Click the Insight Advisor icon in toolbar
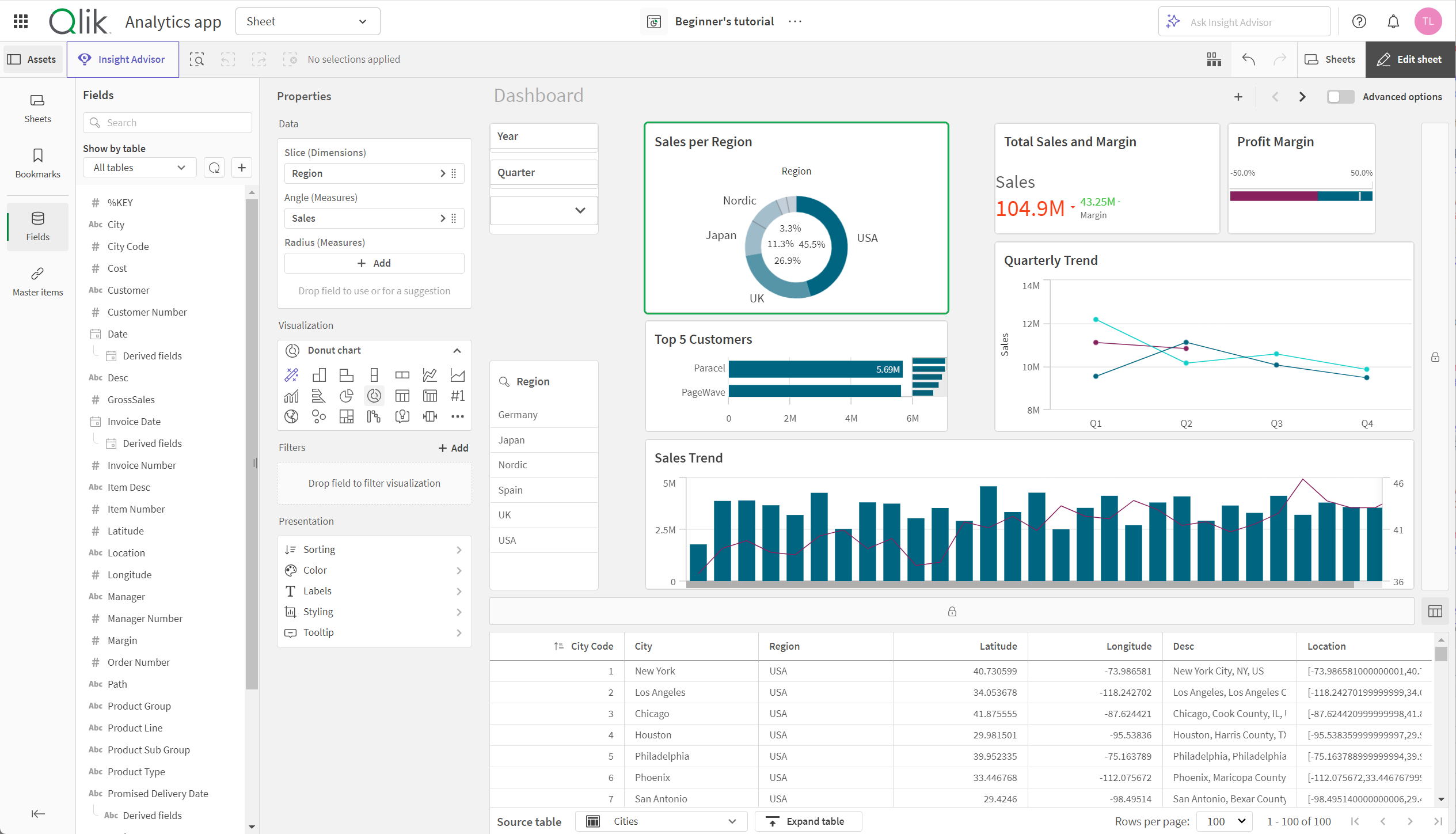The image size is (1456, 834). click(85, 59)
